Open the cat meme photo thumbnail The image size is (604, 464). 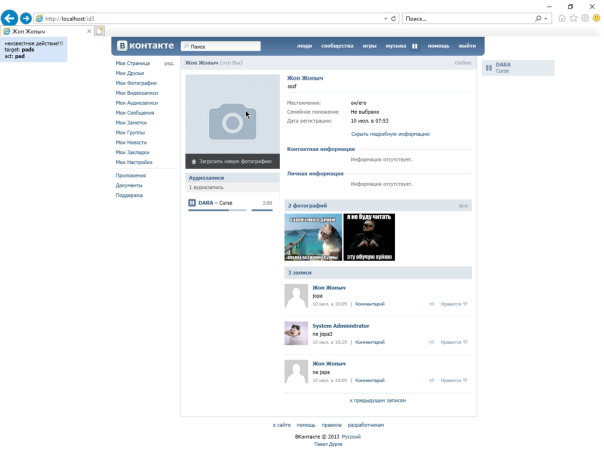(313, 237)
